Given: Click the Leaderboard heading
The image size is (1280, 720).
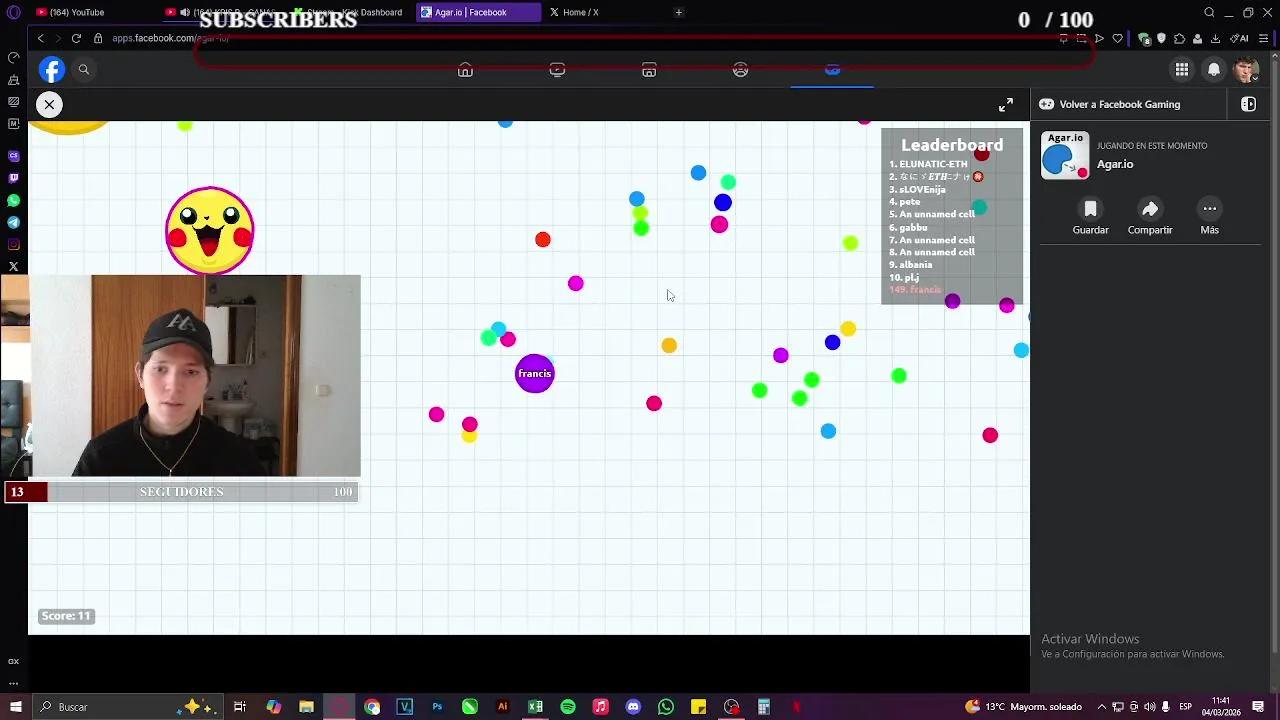Looking at the screenshot, I should 952,145.
